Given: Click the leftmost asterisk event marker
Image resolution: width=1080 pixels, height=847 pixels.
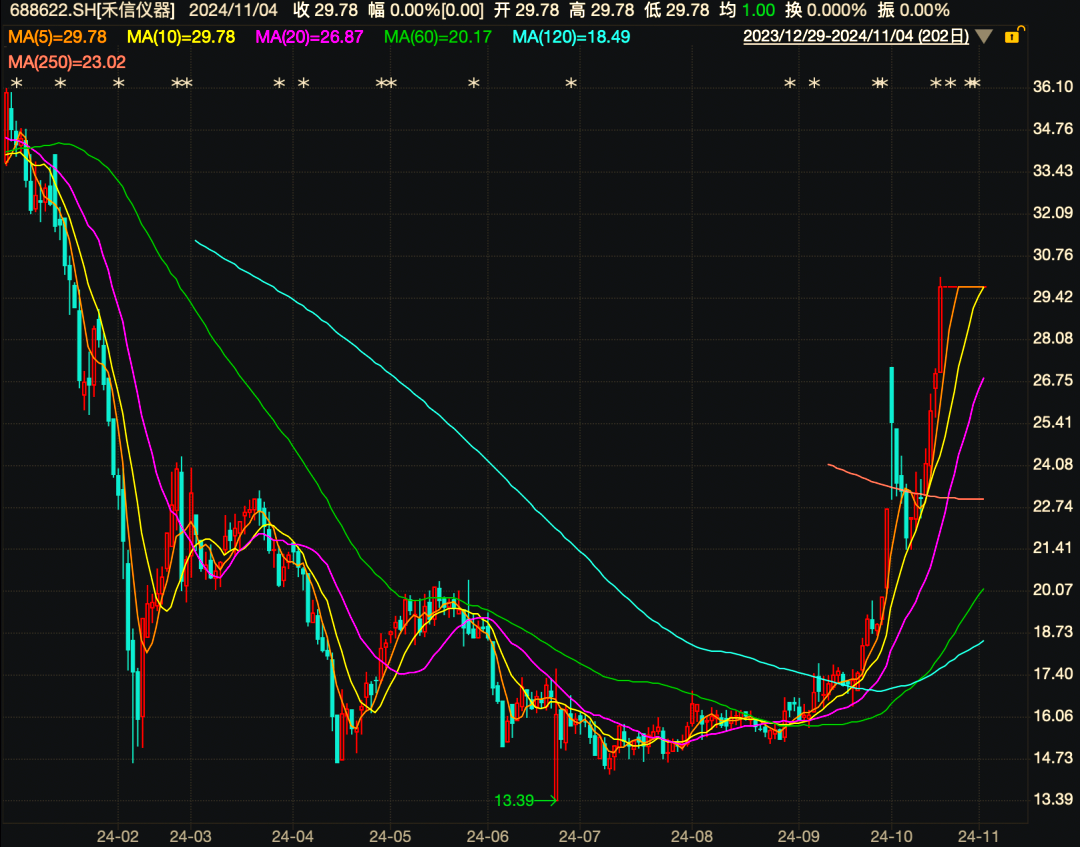Looking at the screenshot, I should pyautogui.click(x=16, y=84).
